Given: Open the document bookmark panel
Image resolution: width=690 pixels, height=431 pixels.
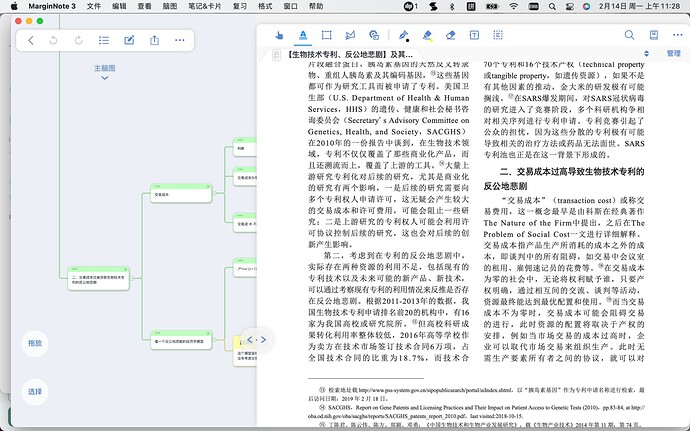Looking at the screenshot, I should click(654, 35).
